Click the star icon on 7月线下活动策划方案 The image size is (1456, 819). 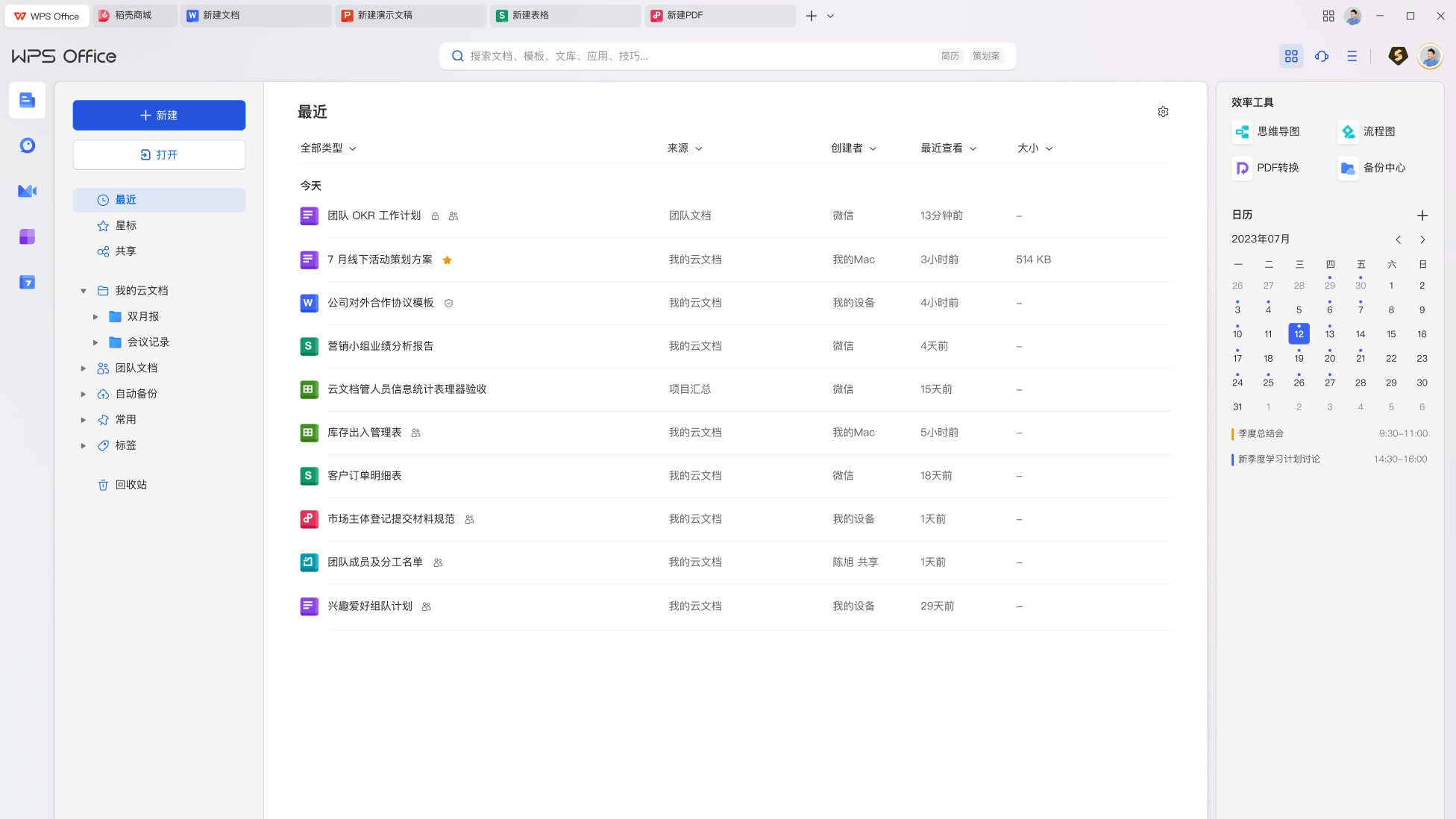point(447,259)
